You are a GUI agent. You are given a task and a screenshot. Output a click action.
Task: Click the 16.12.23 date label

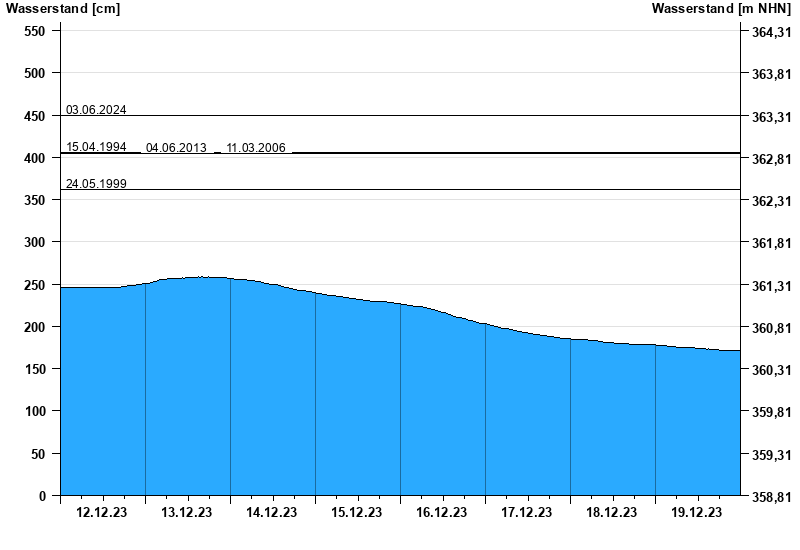click(442, 513)
